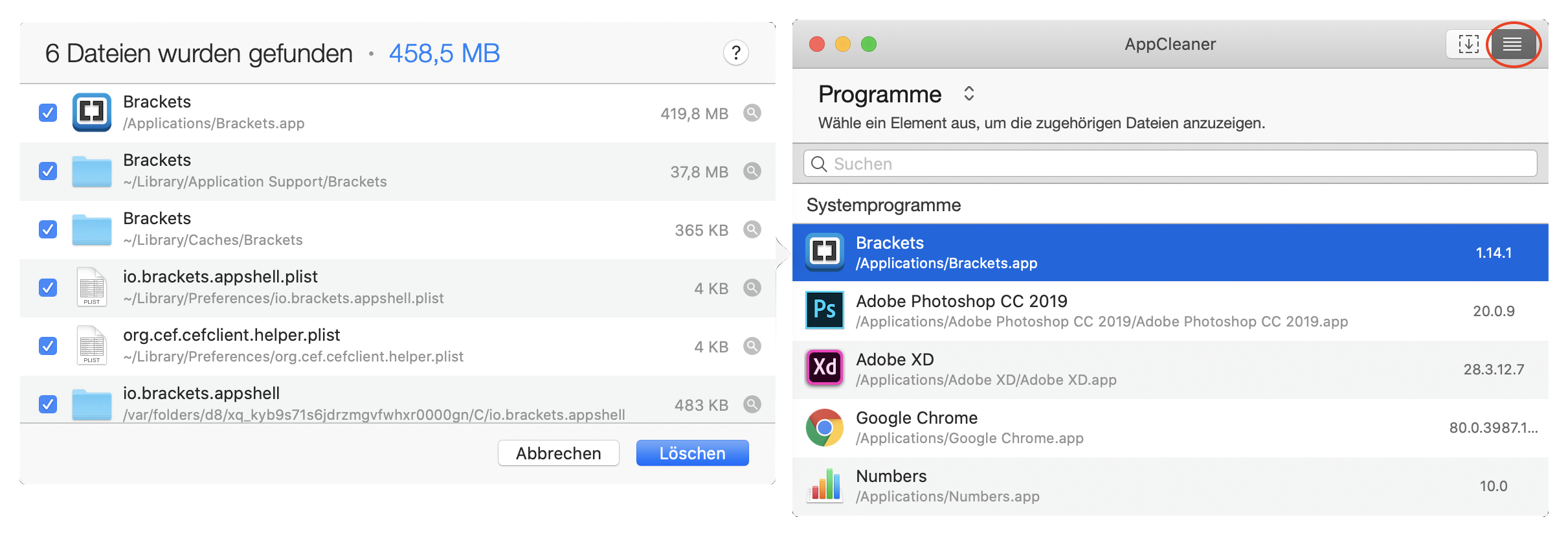Open the application list view icon
Image resolution: width=1568 pixels, height=539 pixels.
point(1512,44)
